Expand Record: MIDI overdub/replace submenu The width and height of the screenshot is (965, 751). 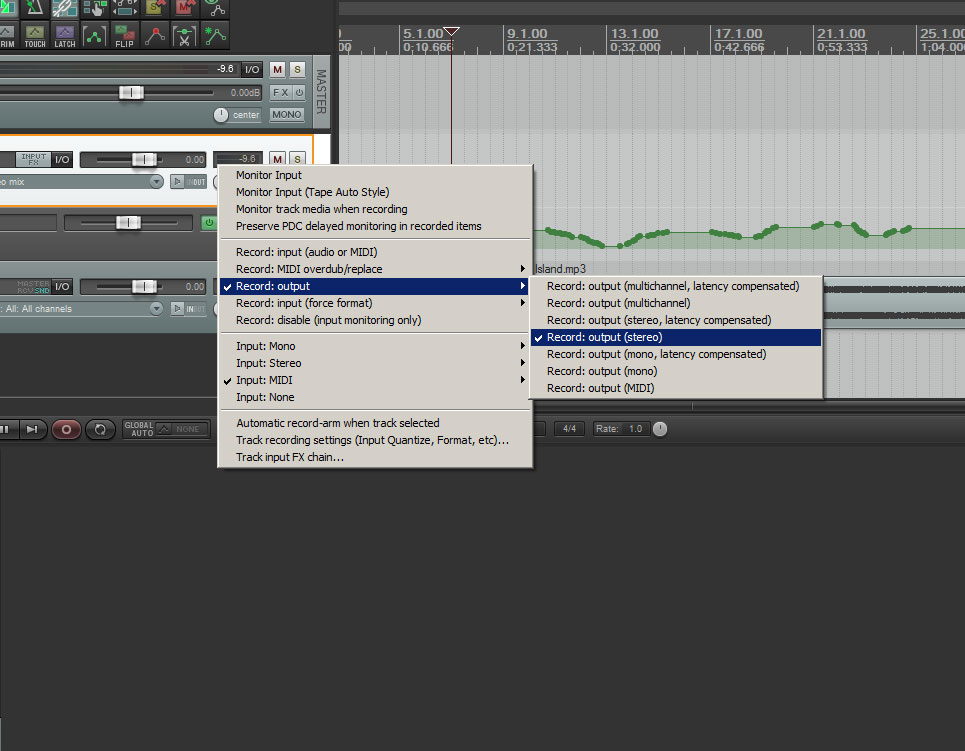(375, 269)
